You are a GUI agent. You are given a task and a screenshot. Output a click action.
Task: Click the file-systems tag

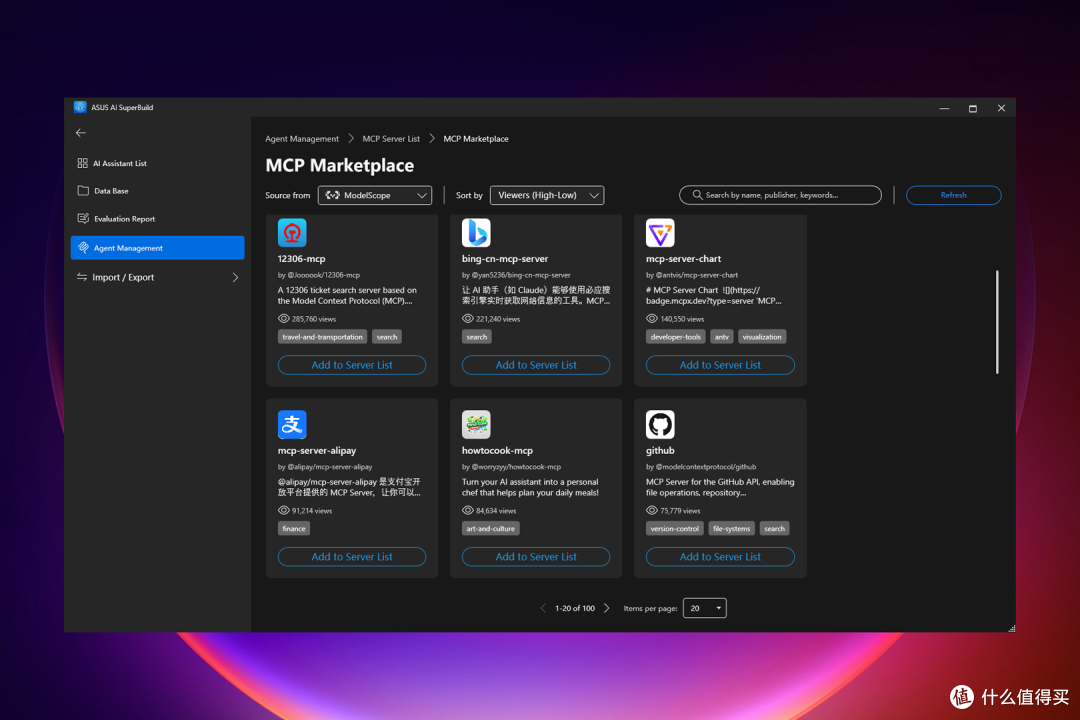point(731,528)
